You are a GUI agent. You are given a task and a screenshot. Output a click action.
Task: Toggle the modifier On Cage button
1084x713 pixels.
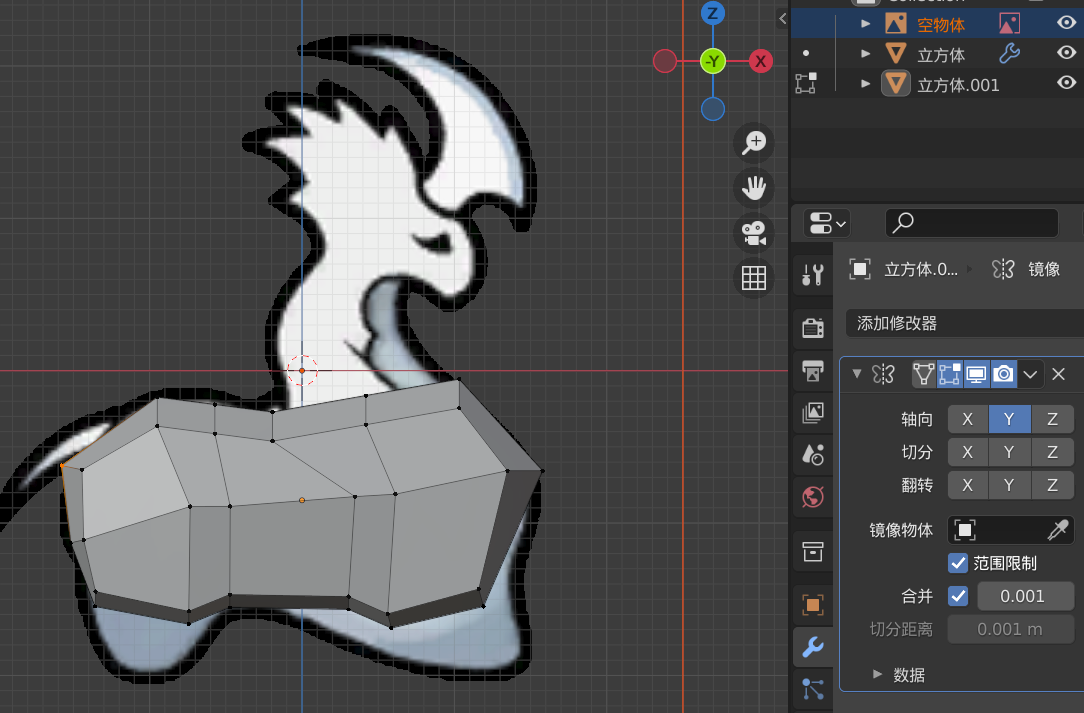923,374
